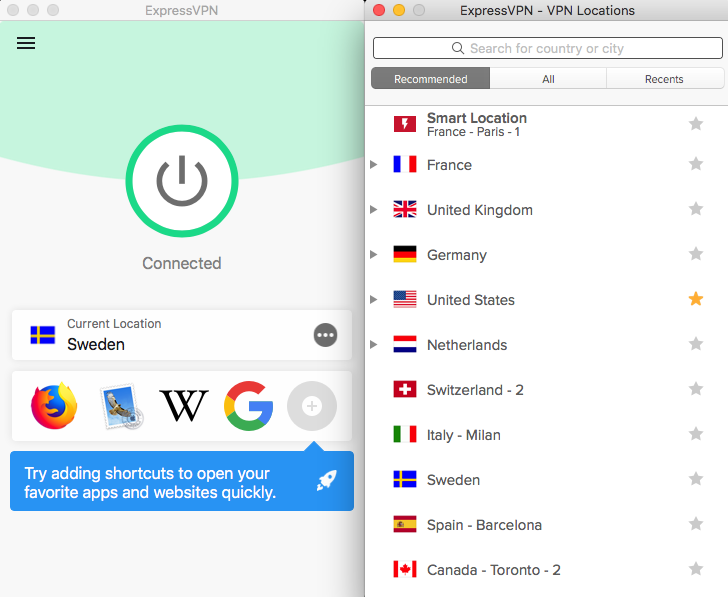728x597 pixels.
Task: Expand the United States locations
Action: coord(374,299)
